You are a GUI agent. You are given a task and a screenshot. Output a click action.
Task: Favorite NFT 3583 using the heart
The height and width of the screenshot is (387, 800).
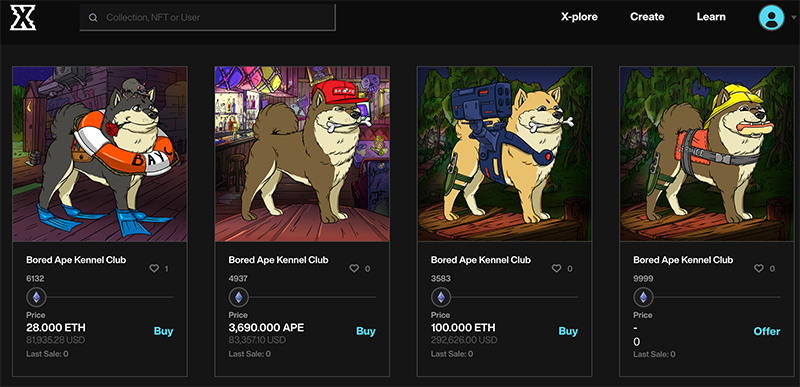[x=556, y=268]
